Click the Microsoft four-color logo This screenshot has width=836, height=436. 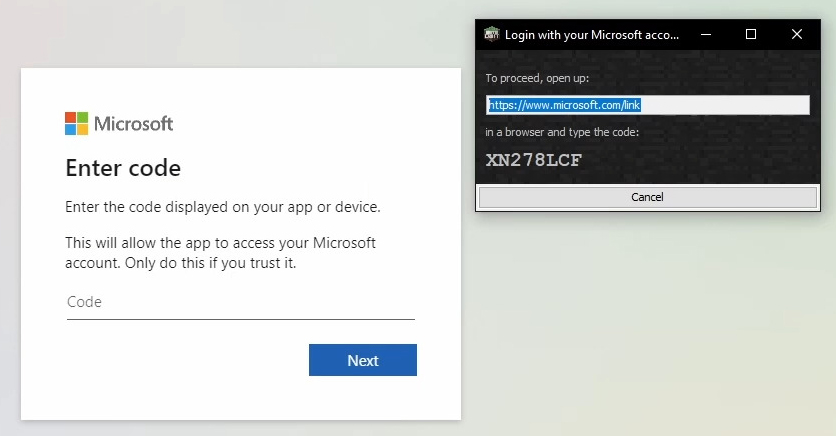click(77, 124)
